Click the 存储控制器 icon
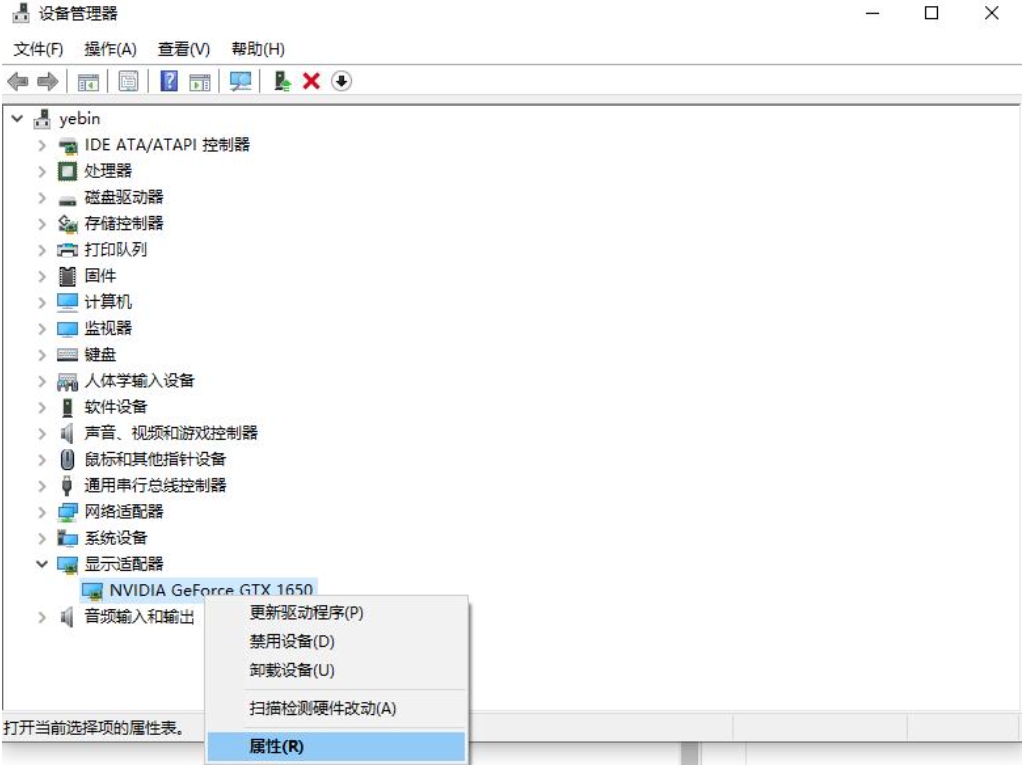 (67, 224)
